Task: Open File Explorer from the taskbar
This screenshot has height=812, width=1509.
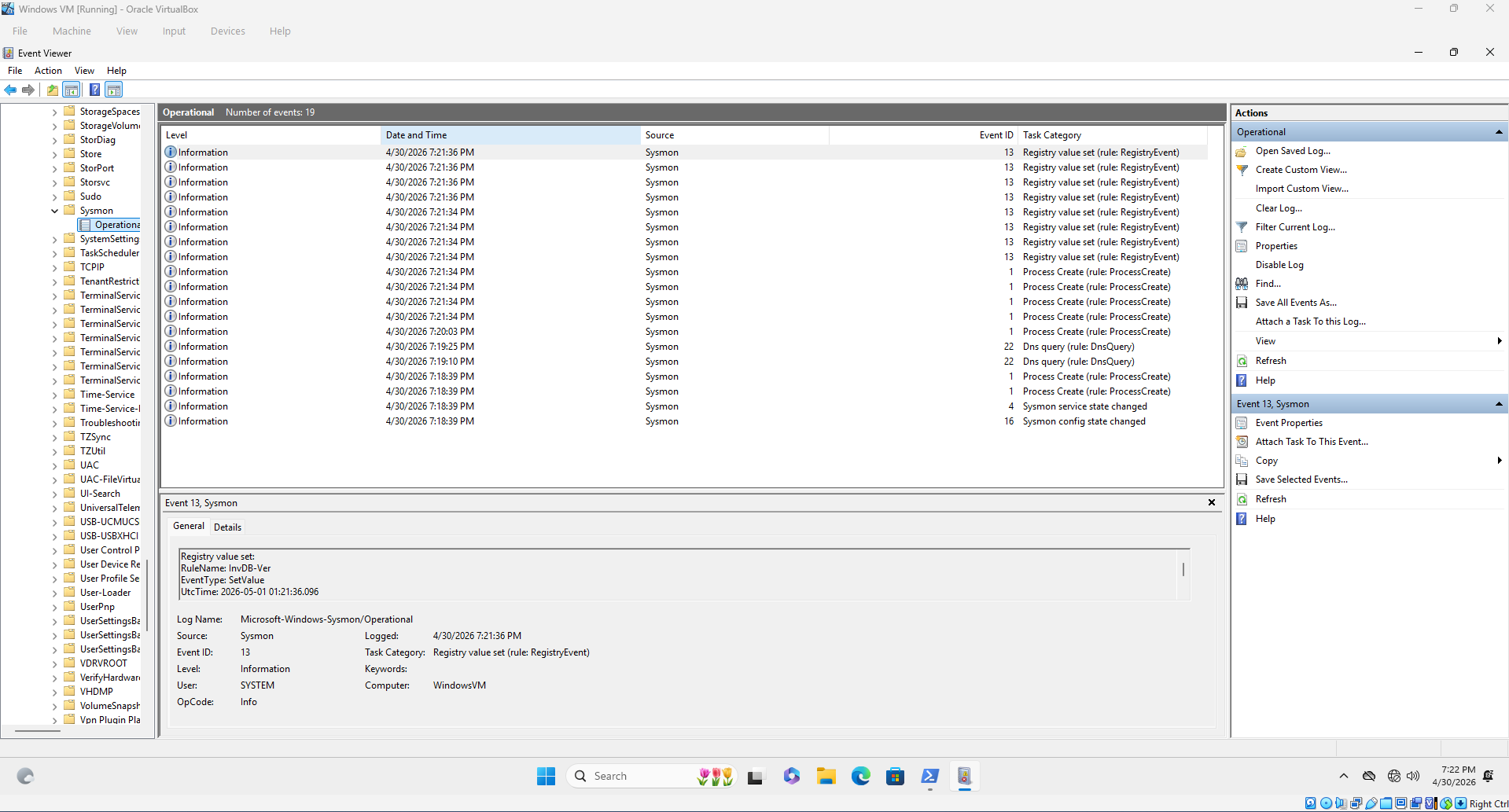Action: click(x=826, y=777)
